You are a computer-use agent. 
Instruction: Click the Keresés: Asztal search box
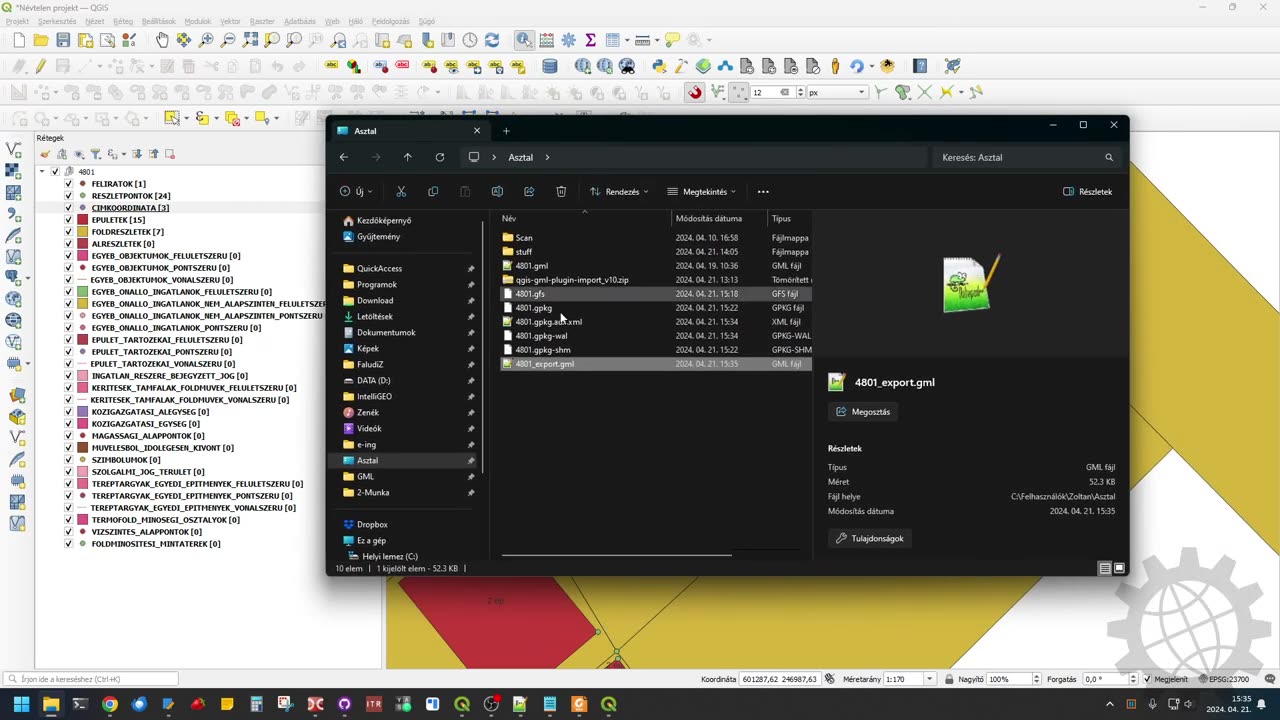tap(1027, 157)
